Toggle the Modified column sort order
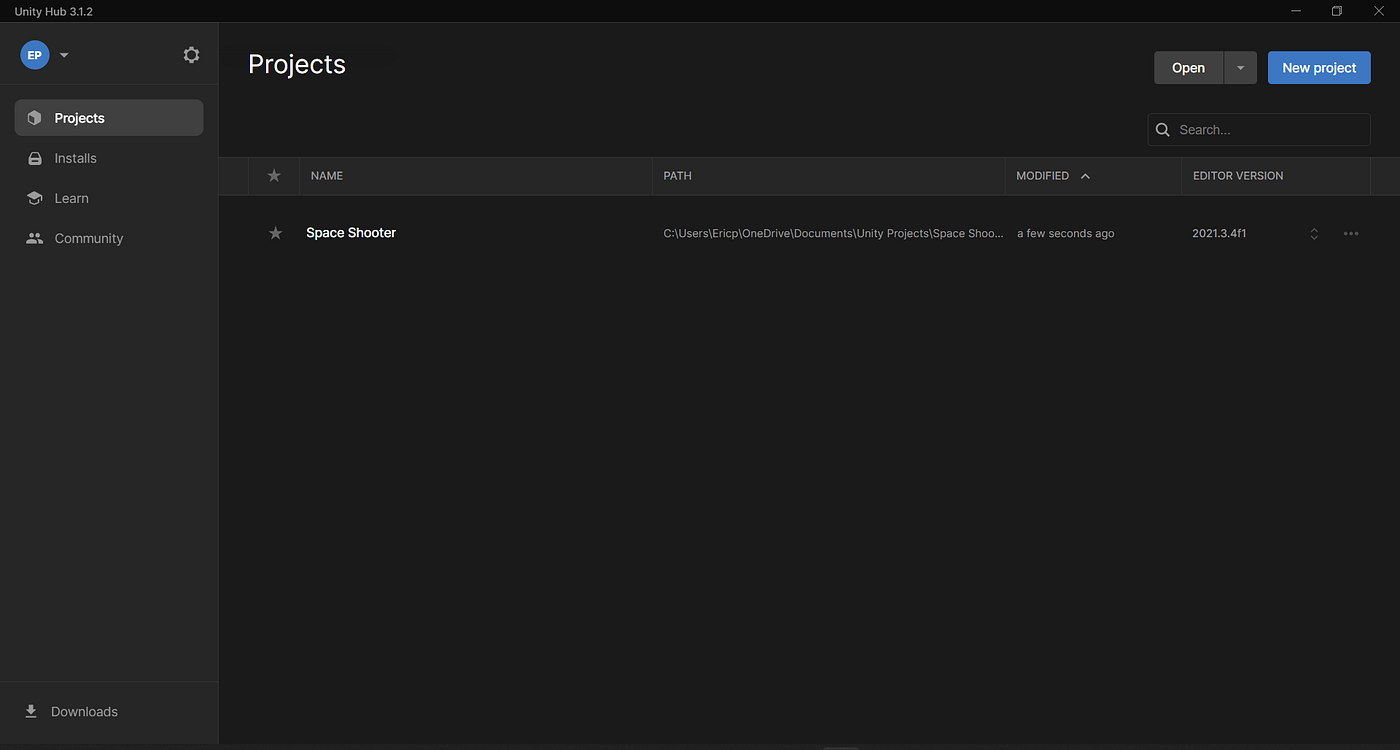This screenshot has height=750, width=1400. coord(1053,175)
